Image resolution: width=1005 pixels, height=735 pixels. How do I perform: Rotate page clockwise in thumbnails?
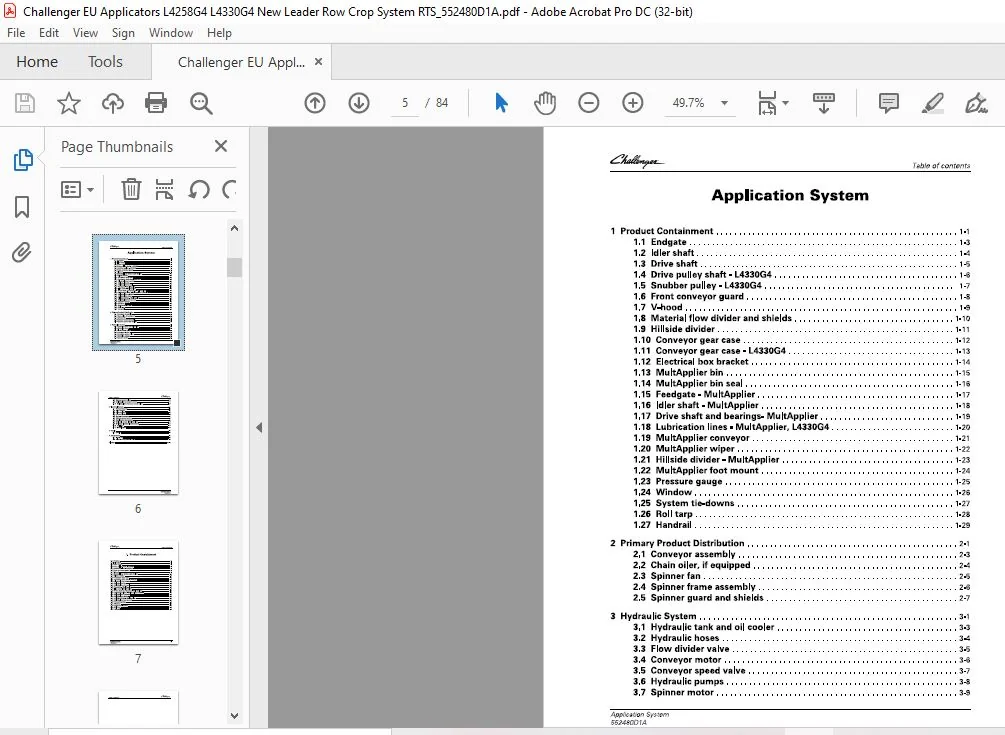[229, 189]
